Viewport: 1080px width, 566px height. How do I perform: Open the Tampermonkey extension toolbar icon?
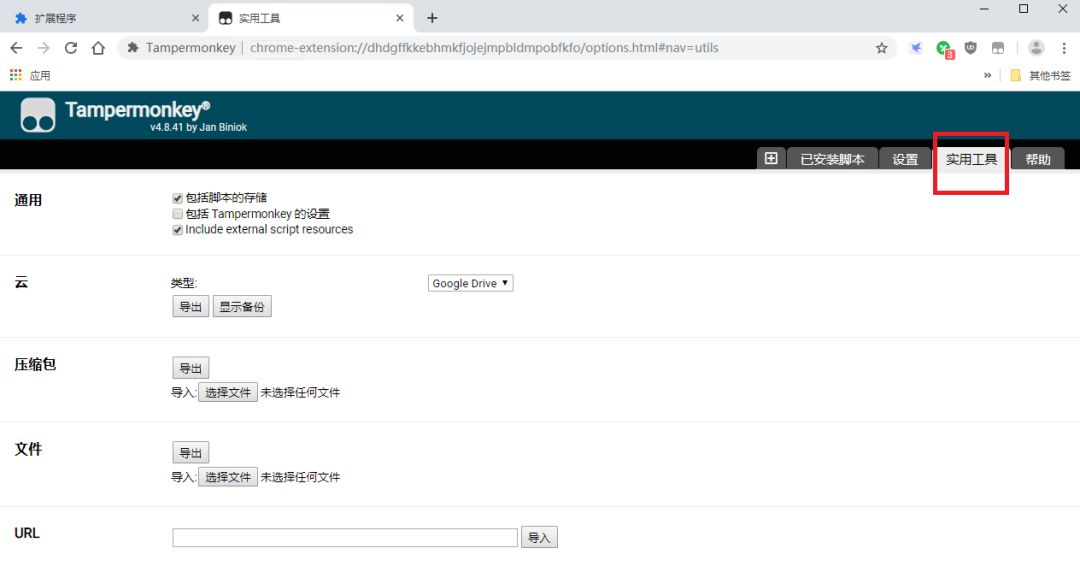point(998,48)
